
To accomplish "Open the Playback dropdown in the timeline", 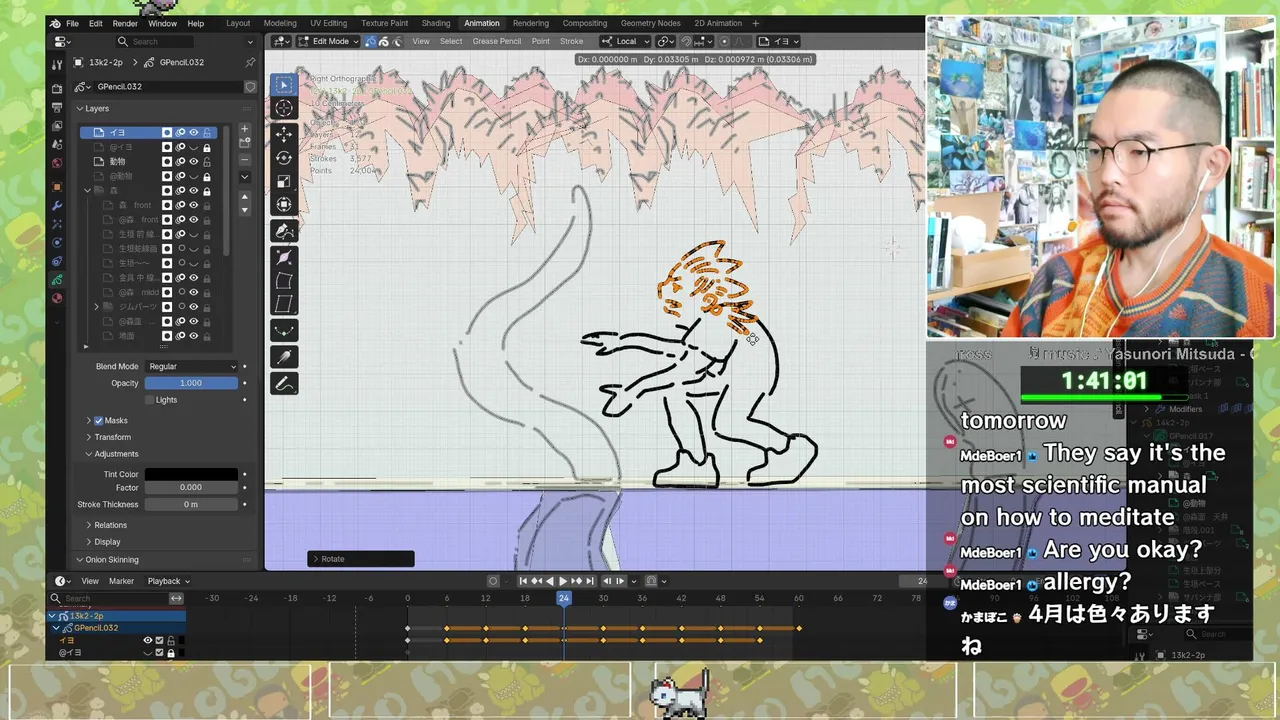I will pos(168,581).
